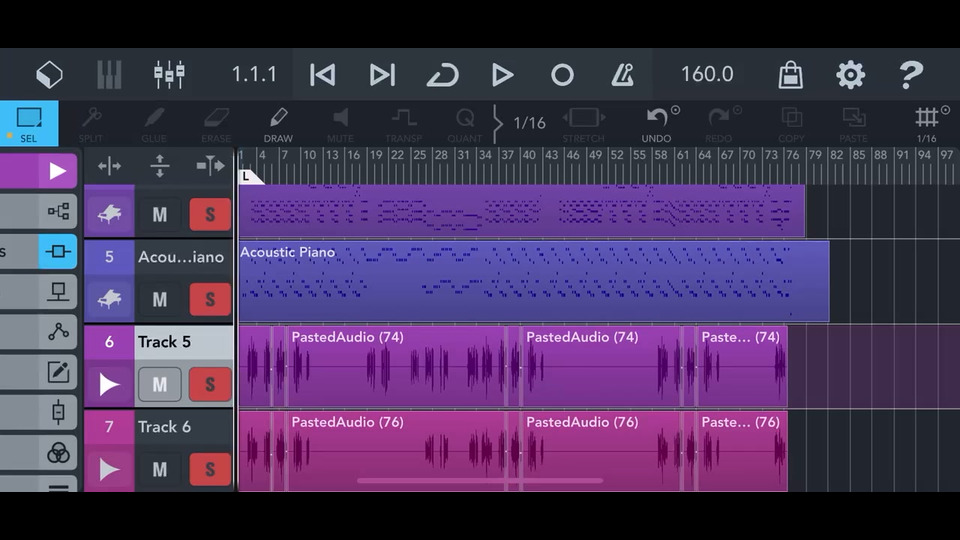Solo Track 5
This screenshot has height=540, width=960.
(x=210, y=384)
